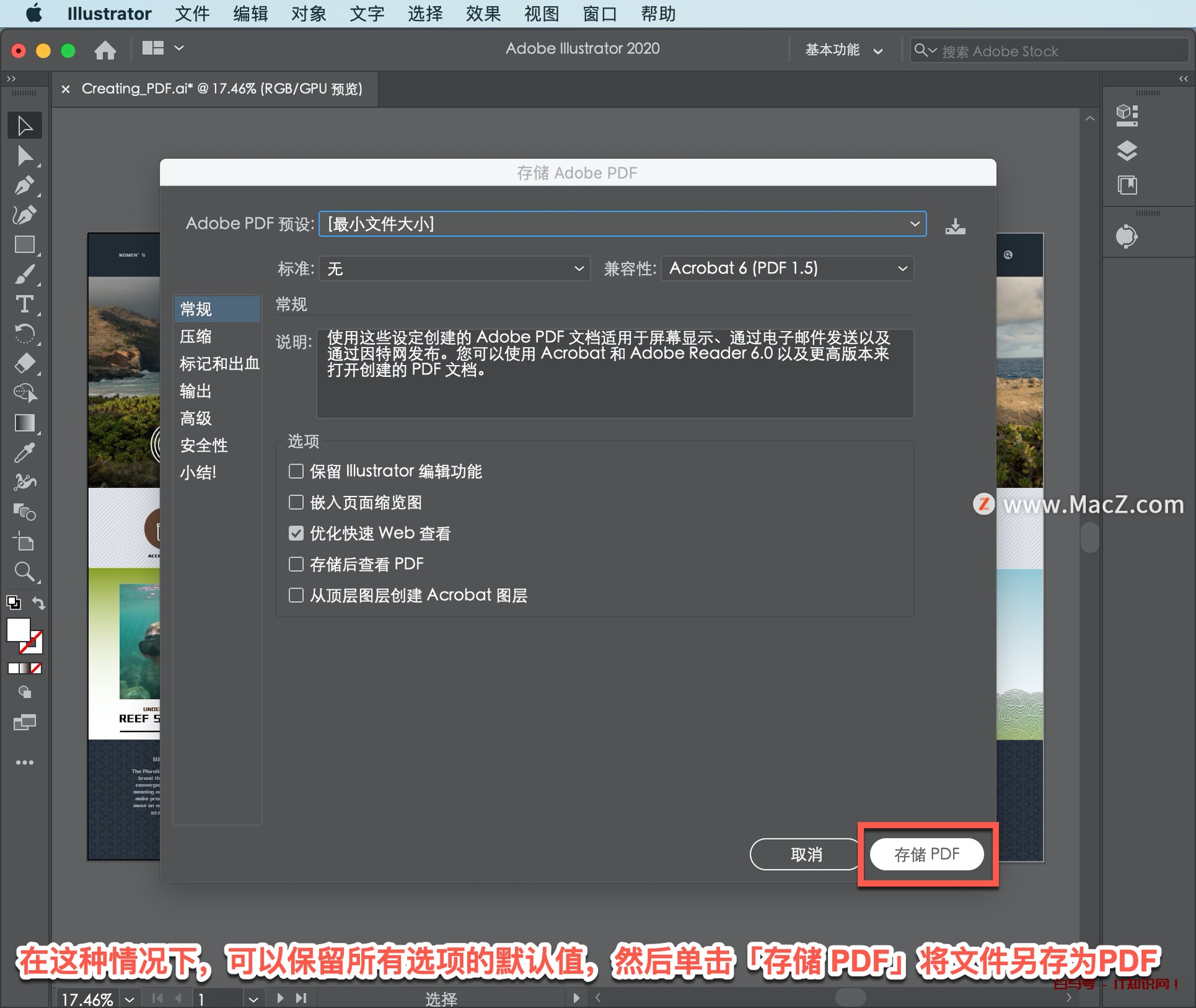The height and width of the screenshot is (1008, 1196).
Task: Open the Apple menu
Action: (34, 13)
